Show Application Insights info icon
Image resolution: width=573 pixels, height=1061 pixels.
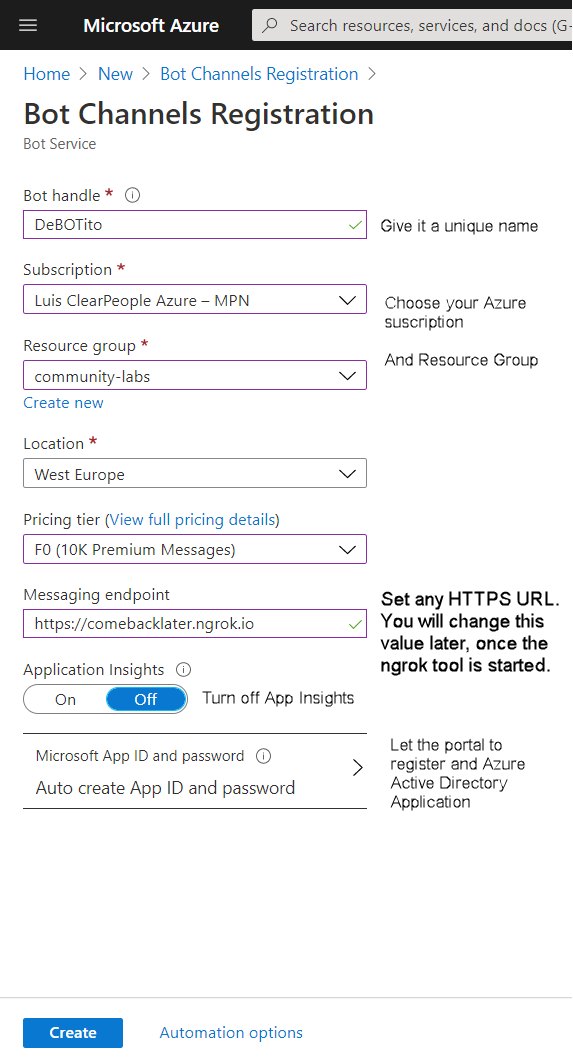(x=183, y=670)
